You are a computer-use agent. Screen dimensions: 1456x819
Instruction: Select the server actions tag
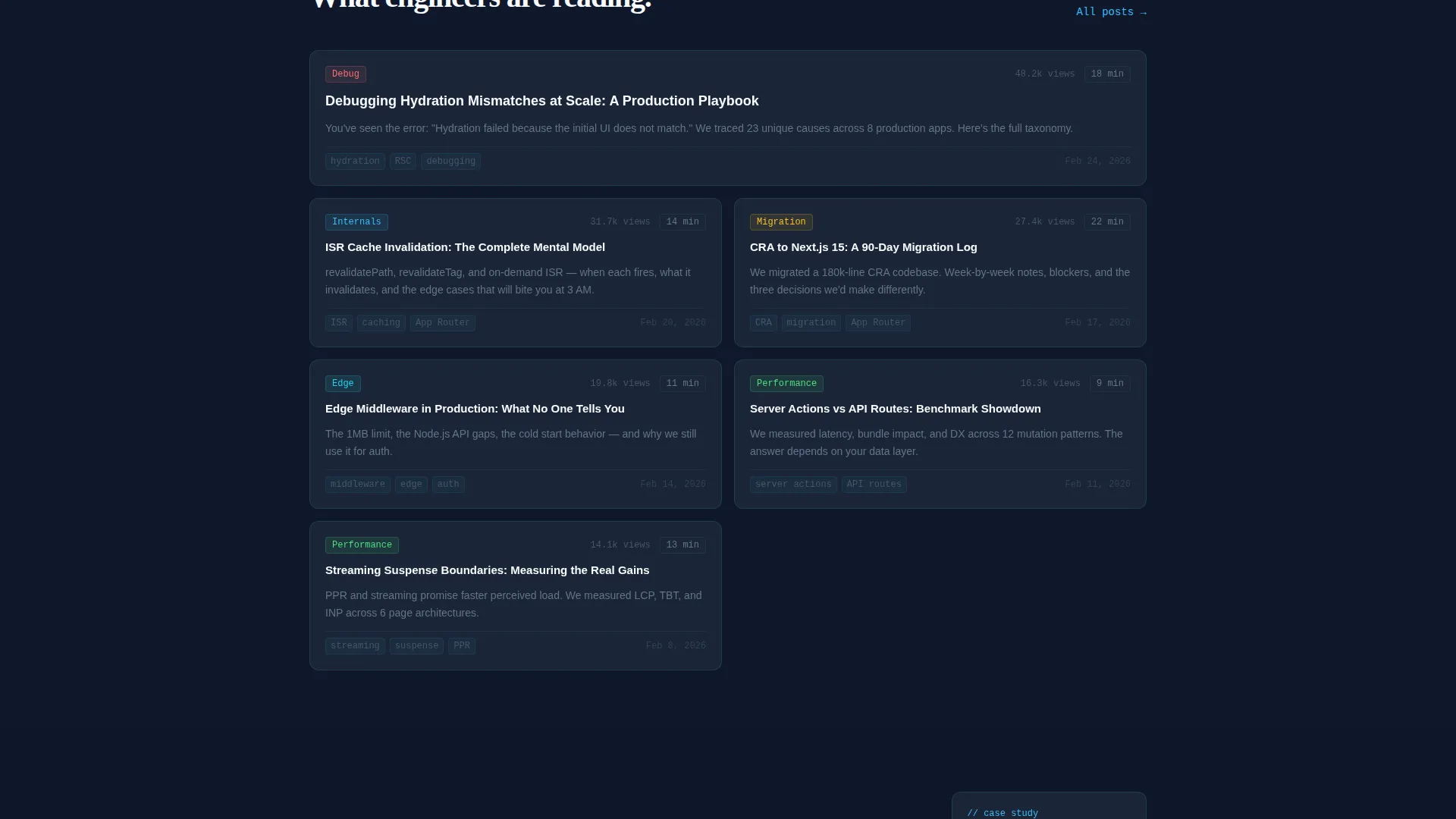pos(793,485)
